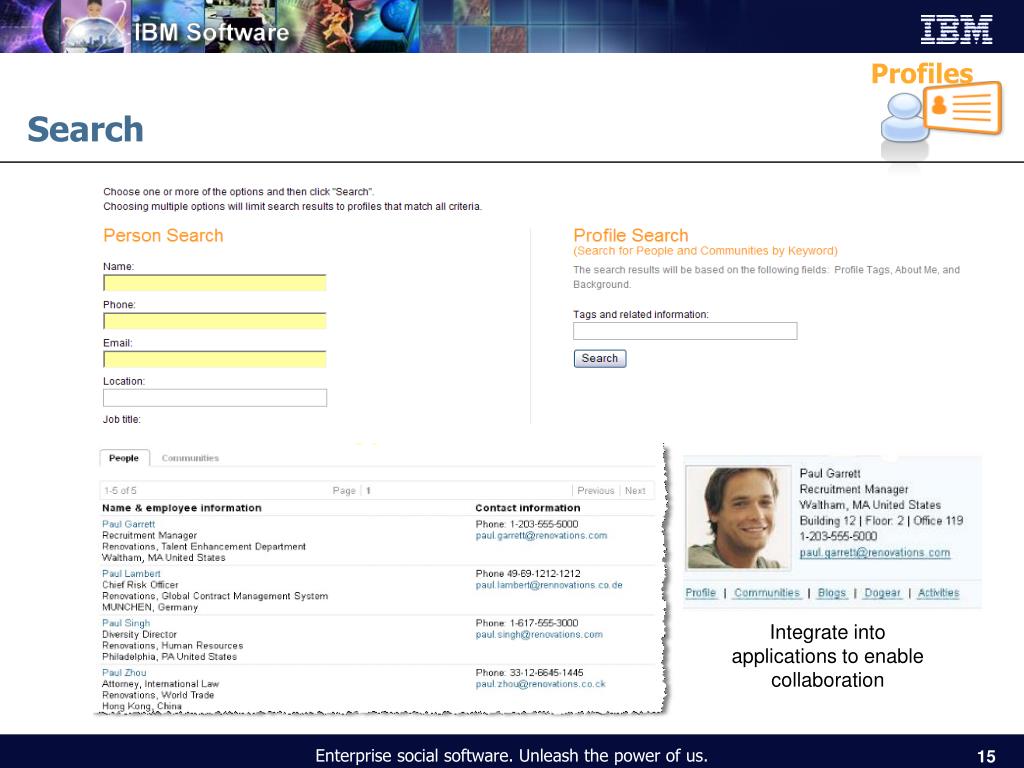The height and width of the screenshot is (768, 1024).
Task: Open Paul Lambert's profile link
Action: pyautogui.click(x=131, y=573)
